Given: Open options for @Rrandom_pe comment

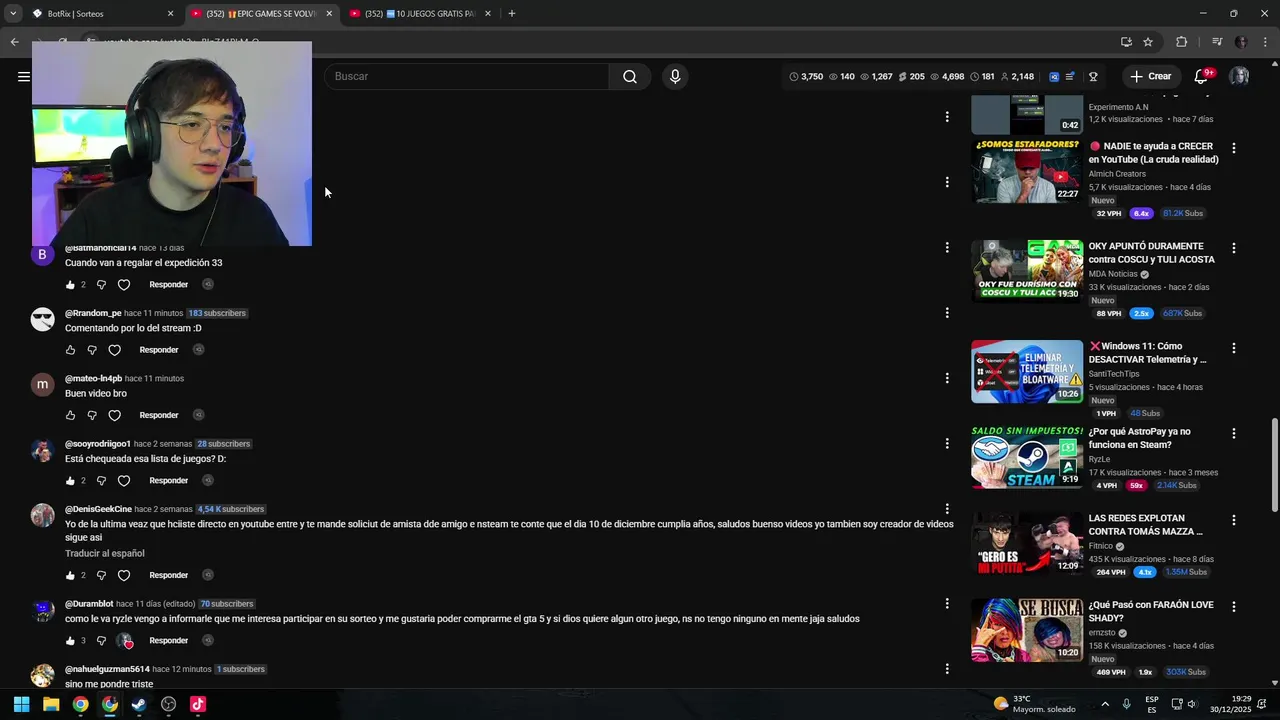Looking at the screenshot, I should click(x=947, y=313).
